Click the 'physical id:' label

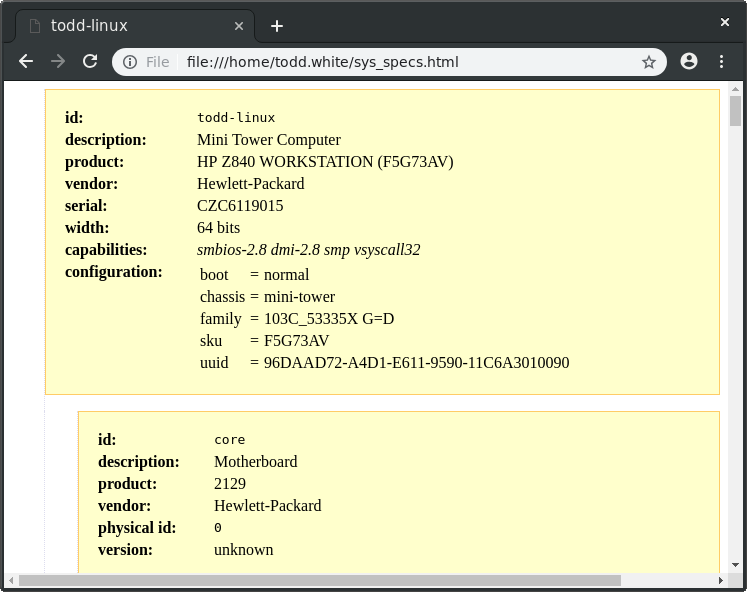click(137, 528)
